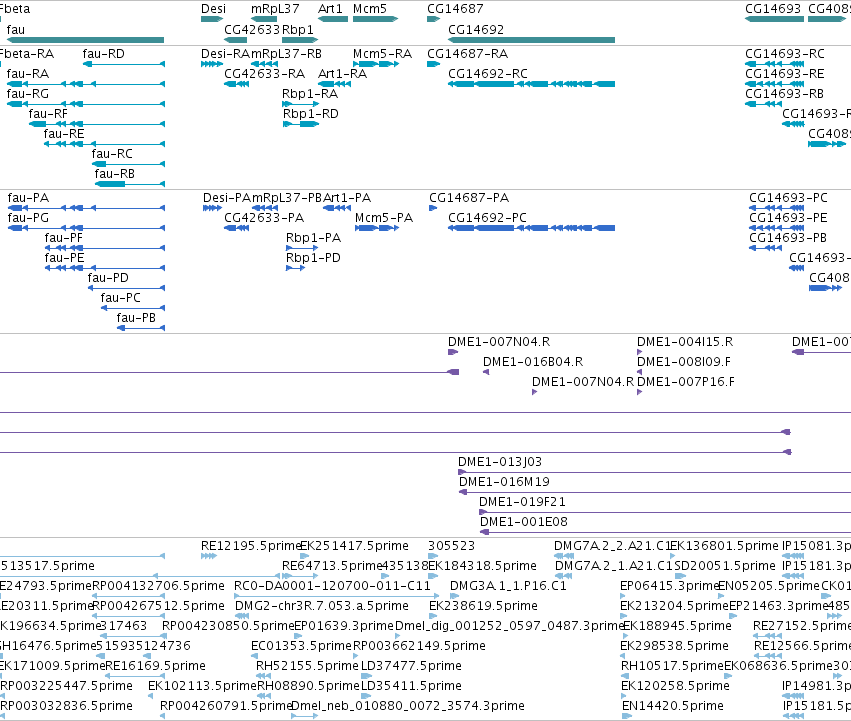Select EST RH52155.5prime
Viewport: 851px width, 721px height.
click(307, 666)
